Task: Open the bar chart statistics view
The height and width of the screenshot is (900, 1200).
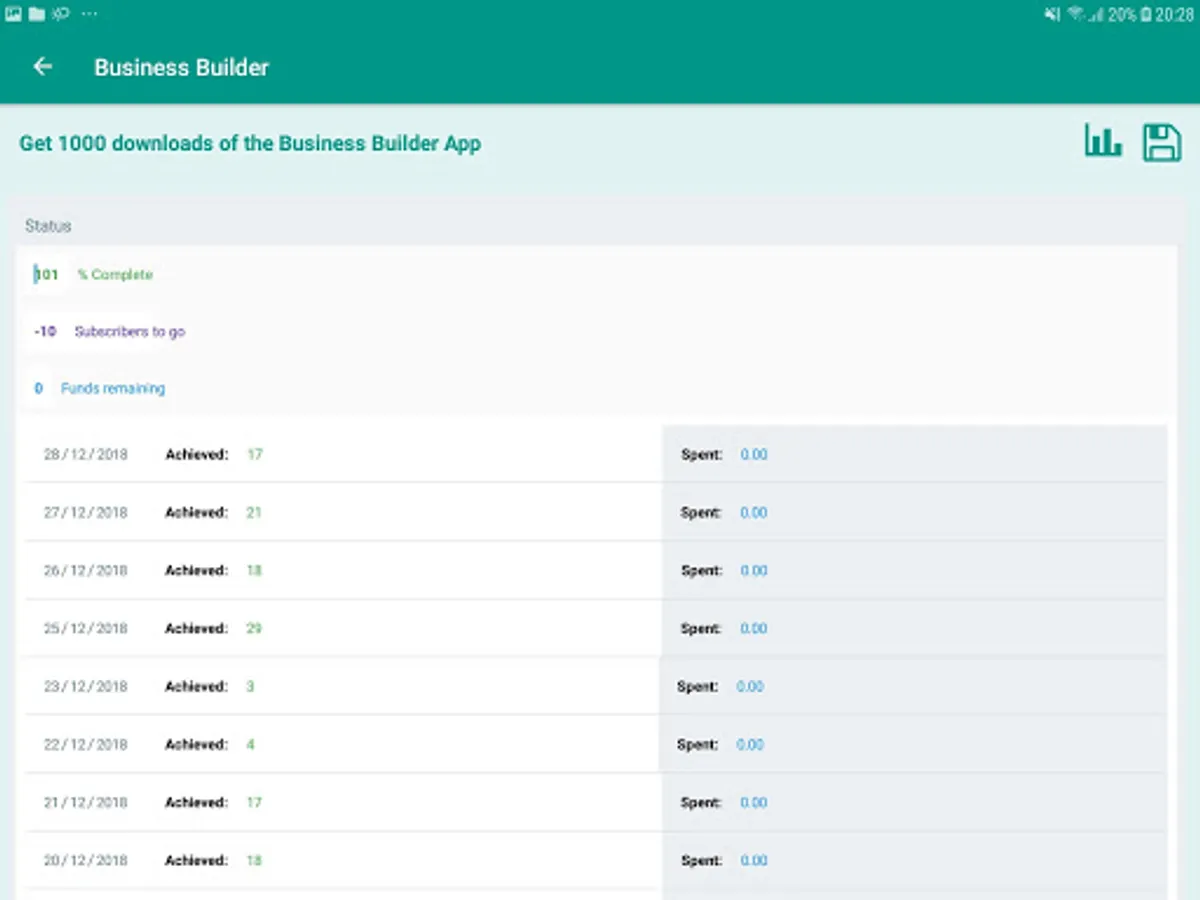Action: [x=1103, y=141]
